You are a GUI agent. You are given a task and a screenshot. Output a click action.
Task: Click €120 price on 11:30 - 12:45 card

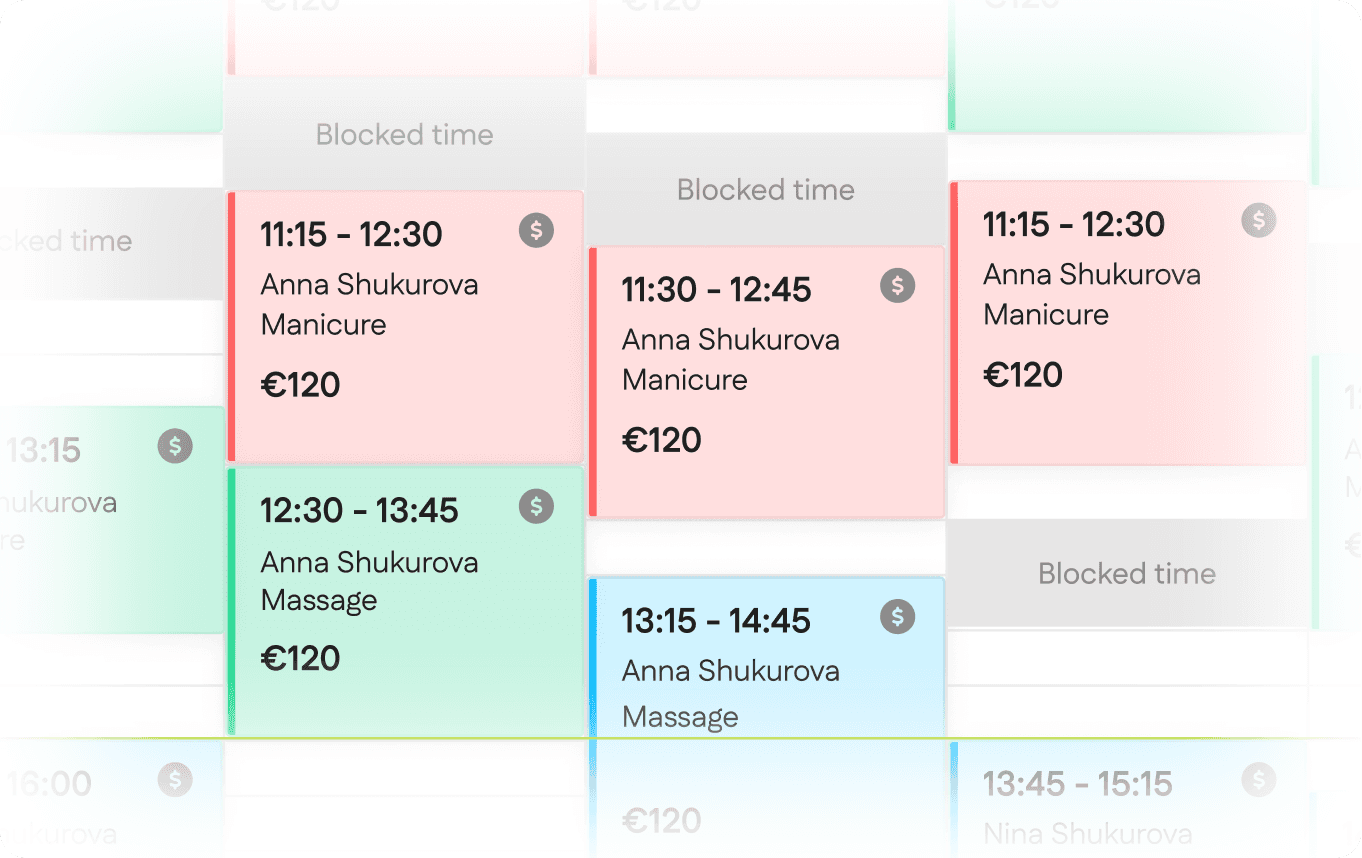point(662,440)
